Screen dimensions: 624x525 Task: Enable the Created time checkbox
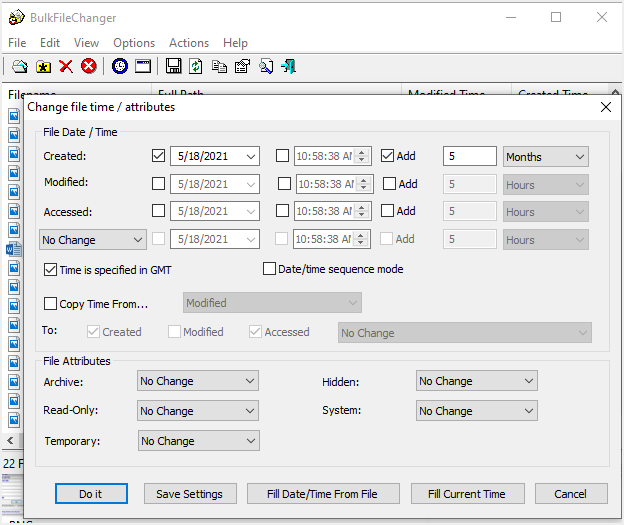tap(283, 156)
